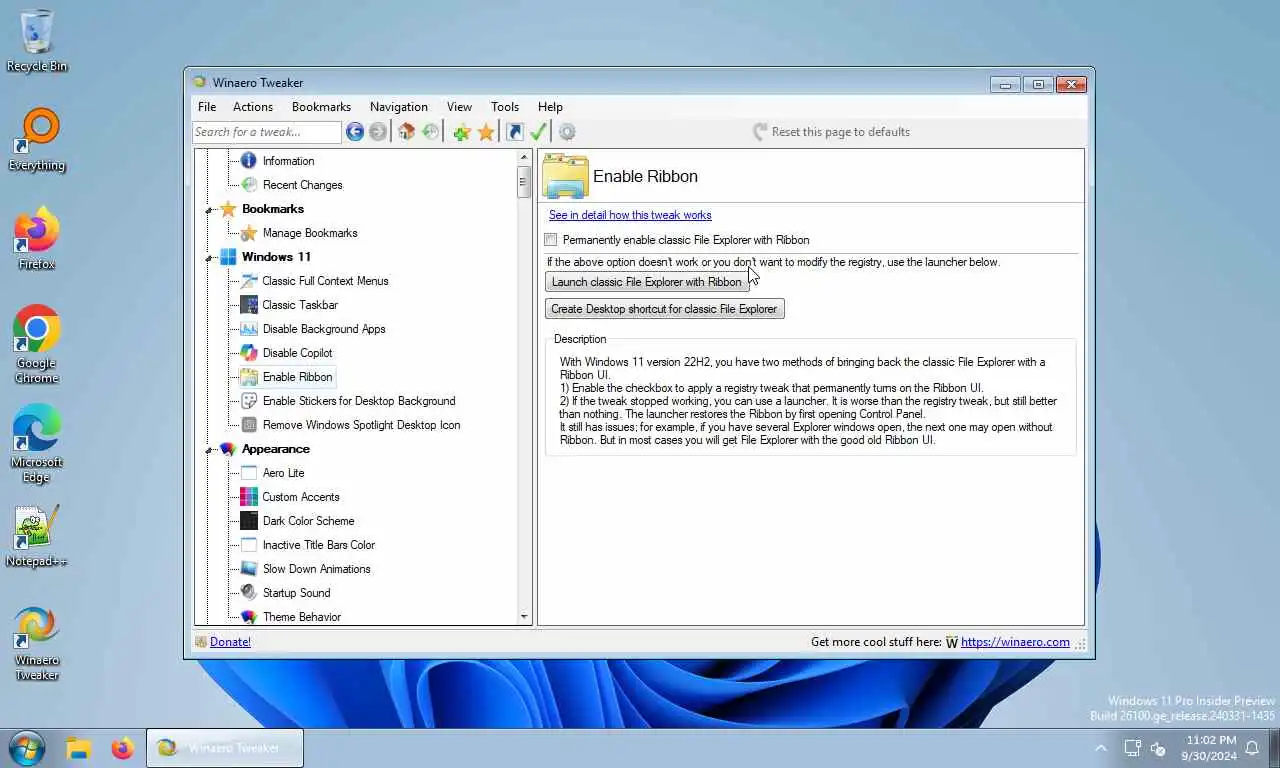Select Disable Background Apps tweak
This screenshot has height=768, width=1280.
324,329
